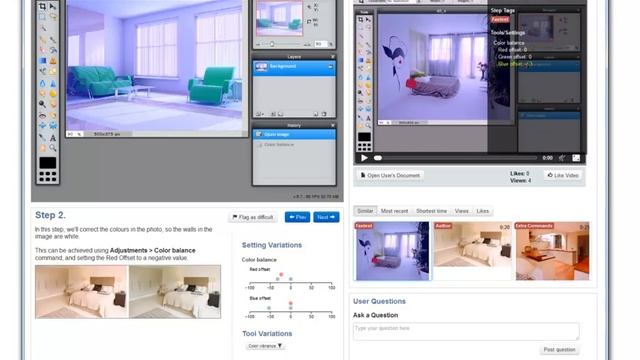This screenshot has height=360, width=640.
Task: Open the layer settings icon in Layers panel
Action: coord(259,114)
